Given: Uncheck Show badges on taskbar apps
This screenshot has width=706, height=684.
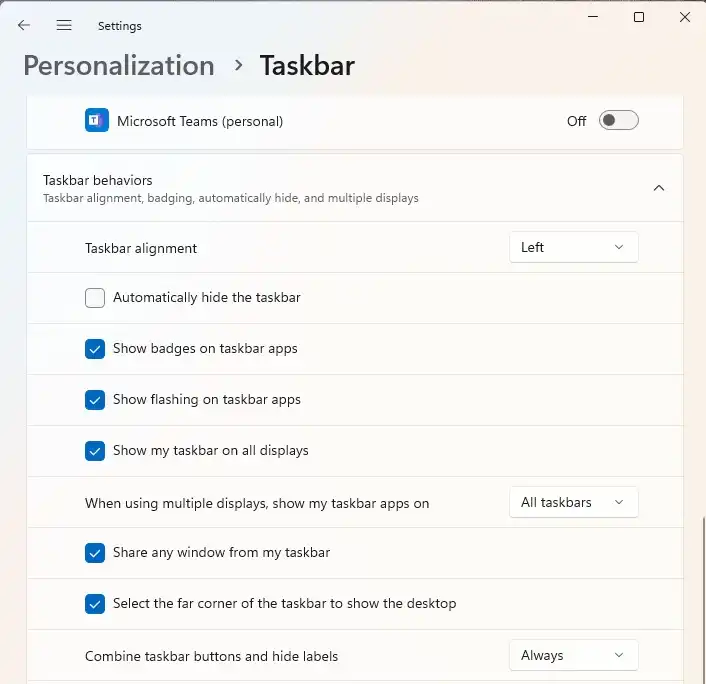Looking at the screenshot, I should click(95, 349).
